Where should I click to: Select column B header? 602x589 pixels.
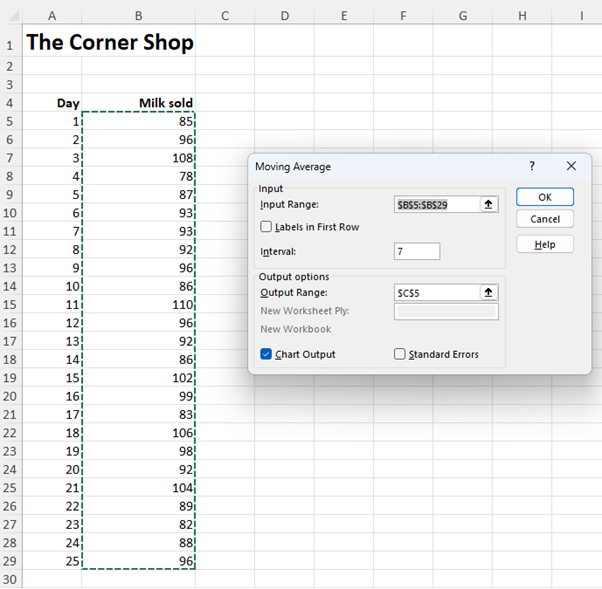(x=138, y=15)
